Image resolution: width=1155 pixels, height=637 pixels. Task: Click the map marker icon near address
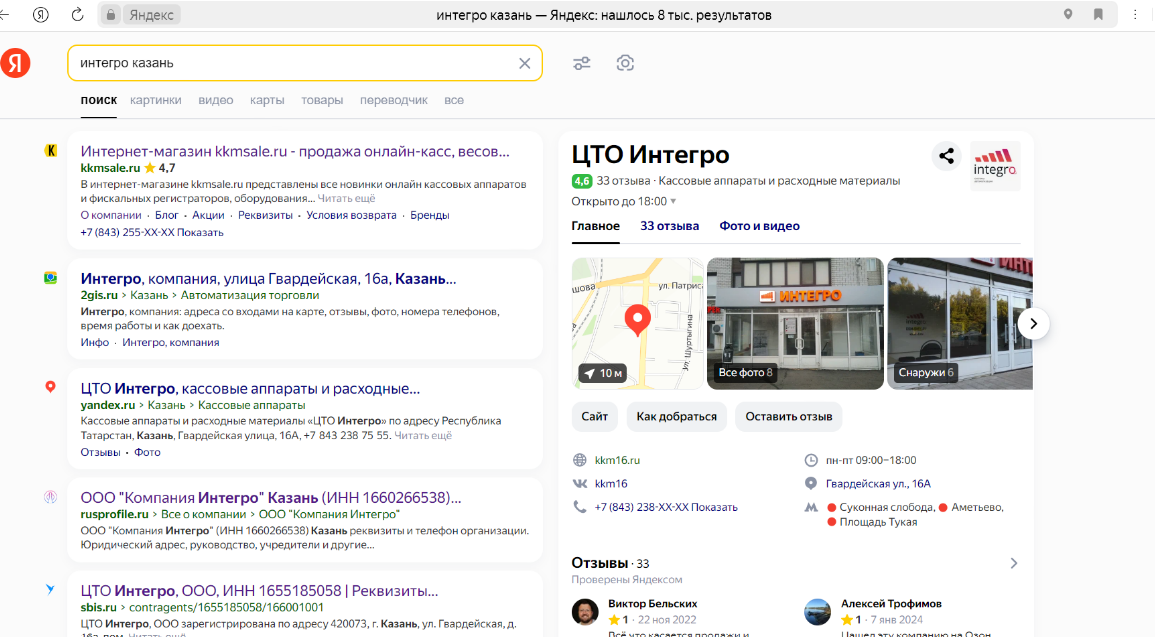811,484
